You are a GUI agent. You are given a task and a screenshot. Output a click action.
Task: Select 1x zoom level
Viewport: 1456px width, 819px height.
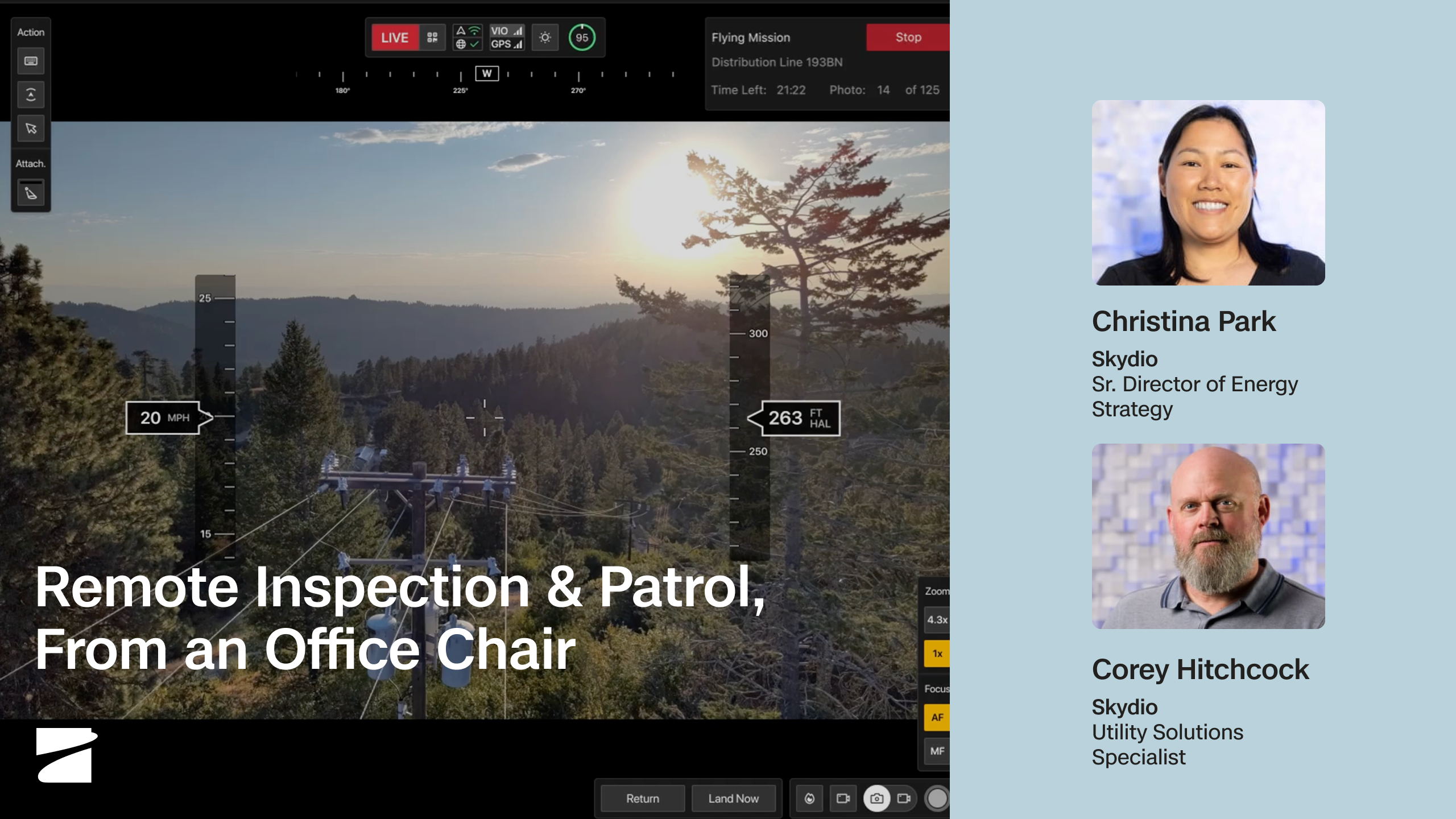(x=937, y=654)
